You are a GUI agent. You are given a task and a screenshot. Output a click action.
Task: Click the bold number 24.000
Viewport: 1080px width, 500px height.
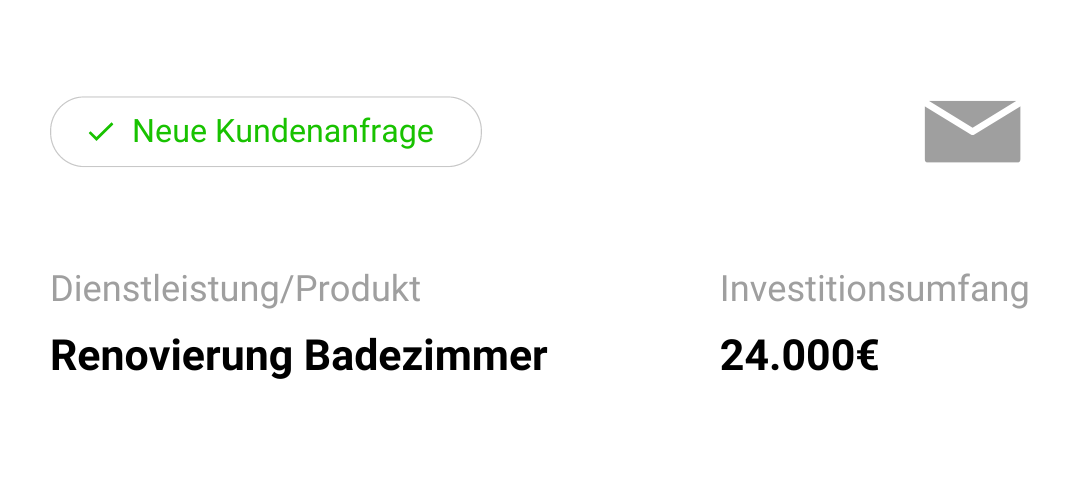click(788, 356)
